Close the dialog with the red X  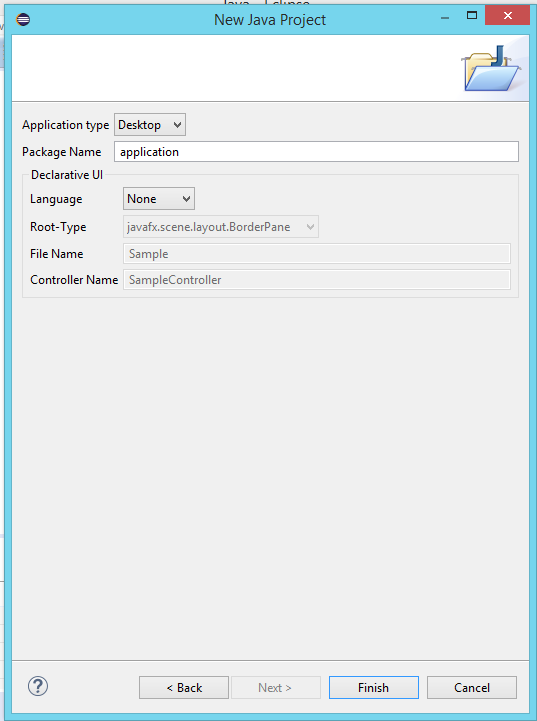(x=508, y=16)
